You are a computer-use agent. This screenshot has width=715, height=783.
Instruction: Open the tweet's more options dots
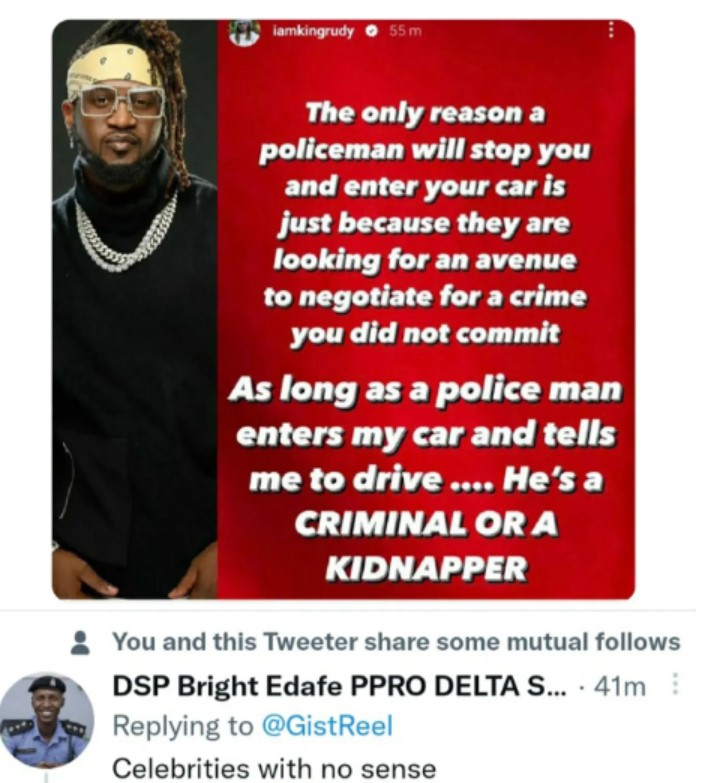click(675, 684)
